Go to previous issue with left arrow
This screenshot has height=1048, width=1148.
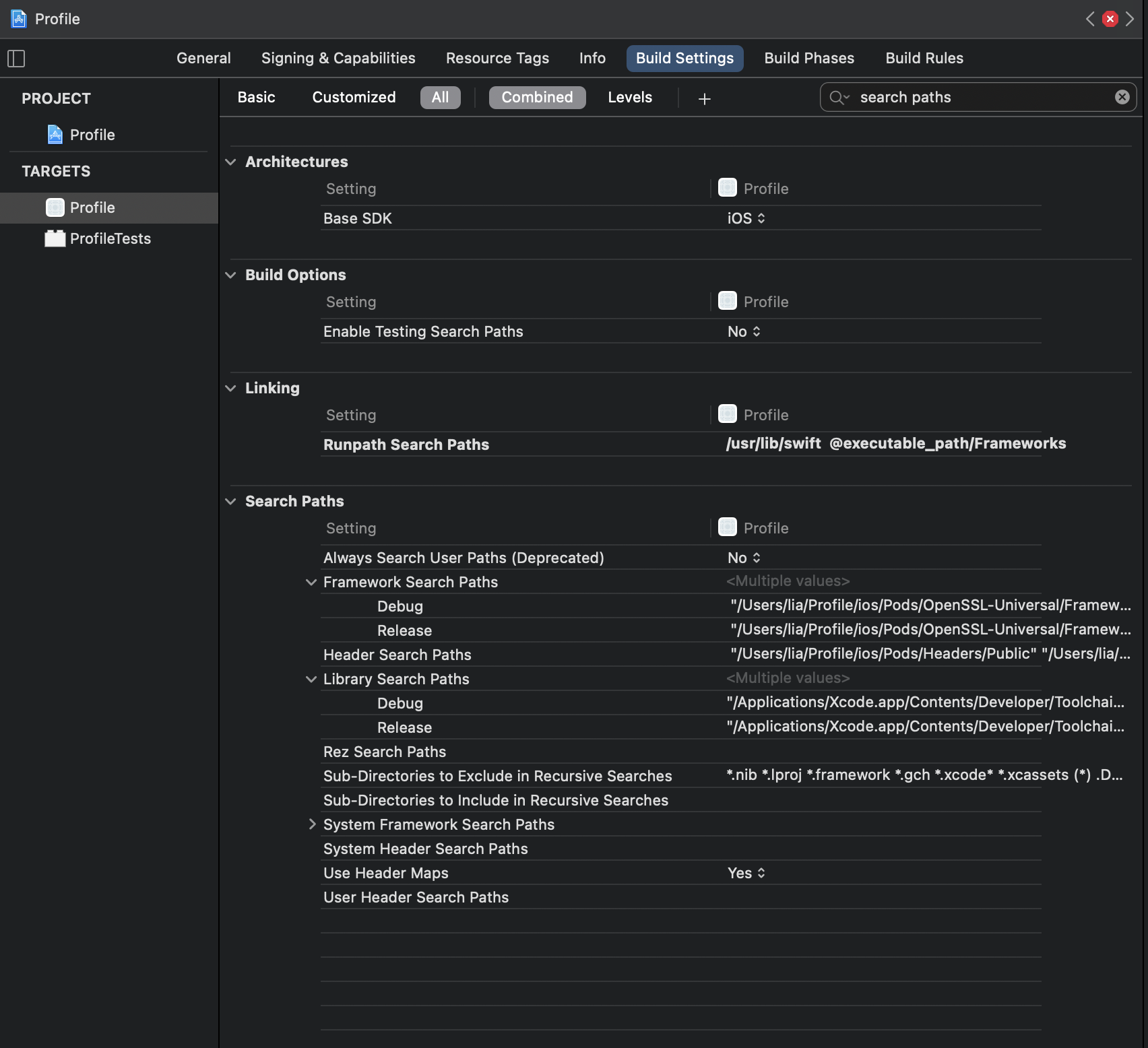coord(1089,19)
